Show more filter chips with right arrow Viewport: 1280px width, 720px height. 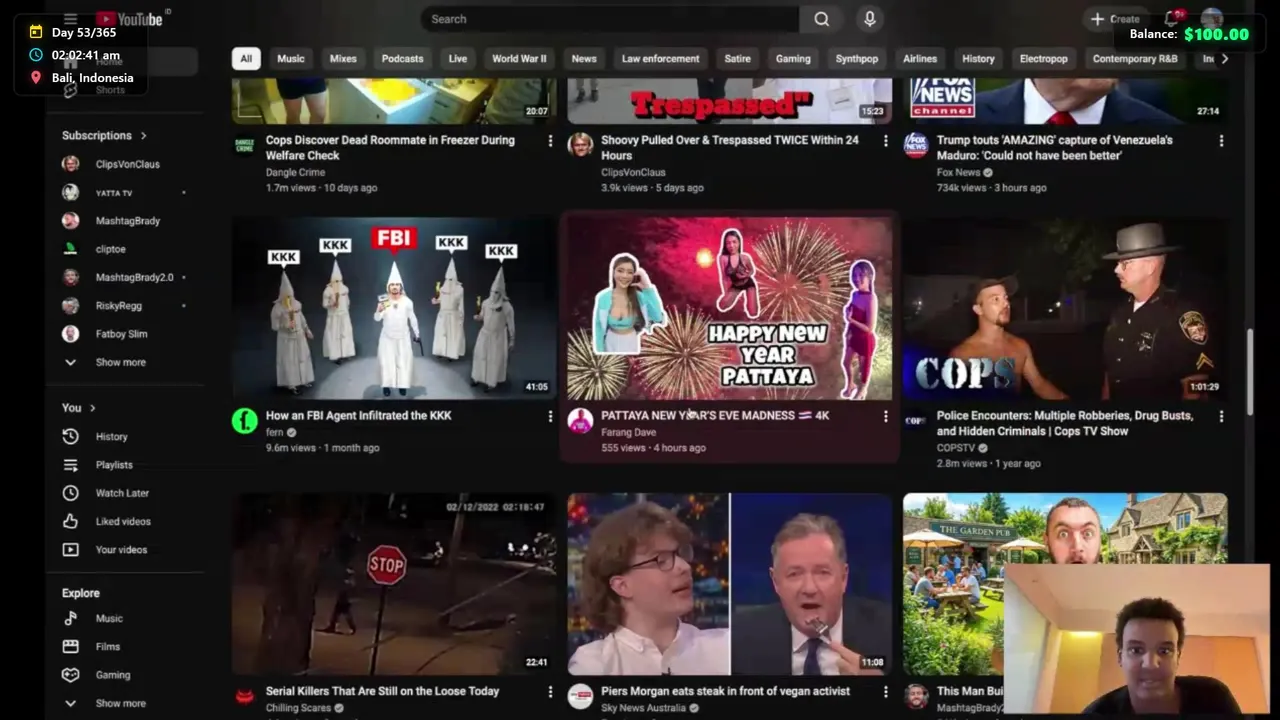pos(1225,59)
